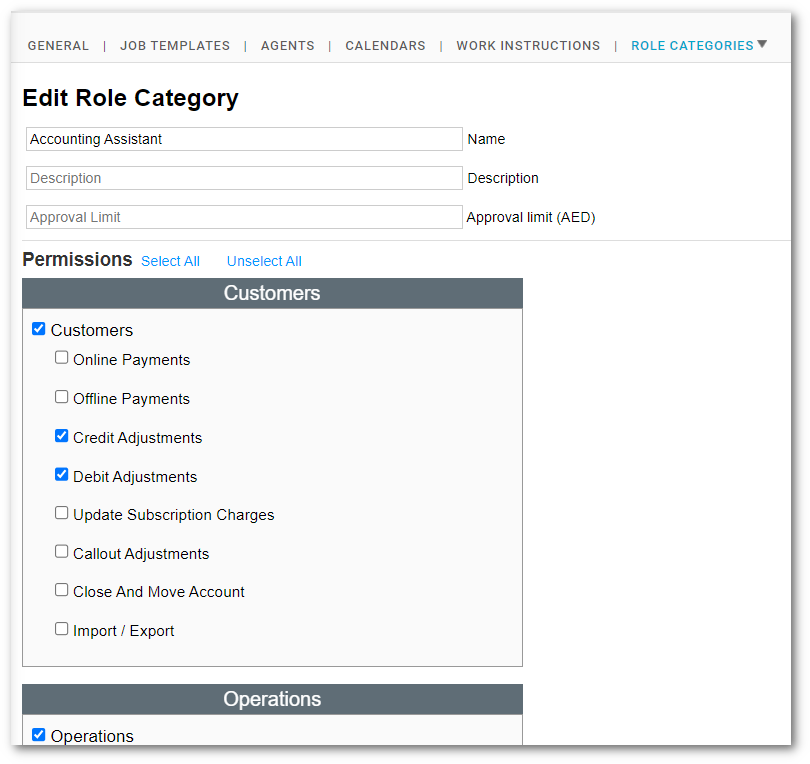This screenshot has height=764, width=810.
Task: Focus the Description text field
Action: tap(244, 178)
